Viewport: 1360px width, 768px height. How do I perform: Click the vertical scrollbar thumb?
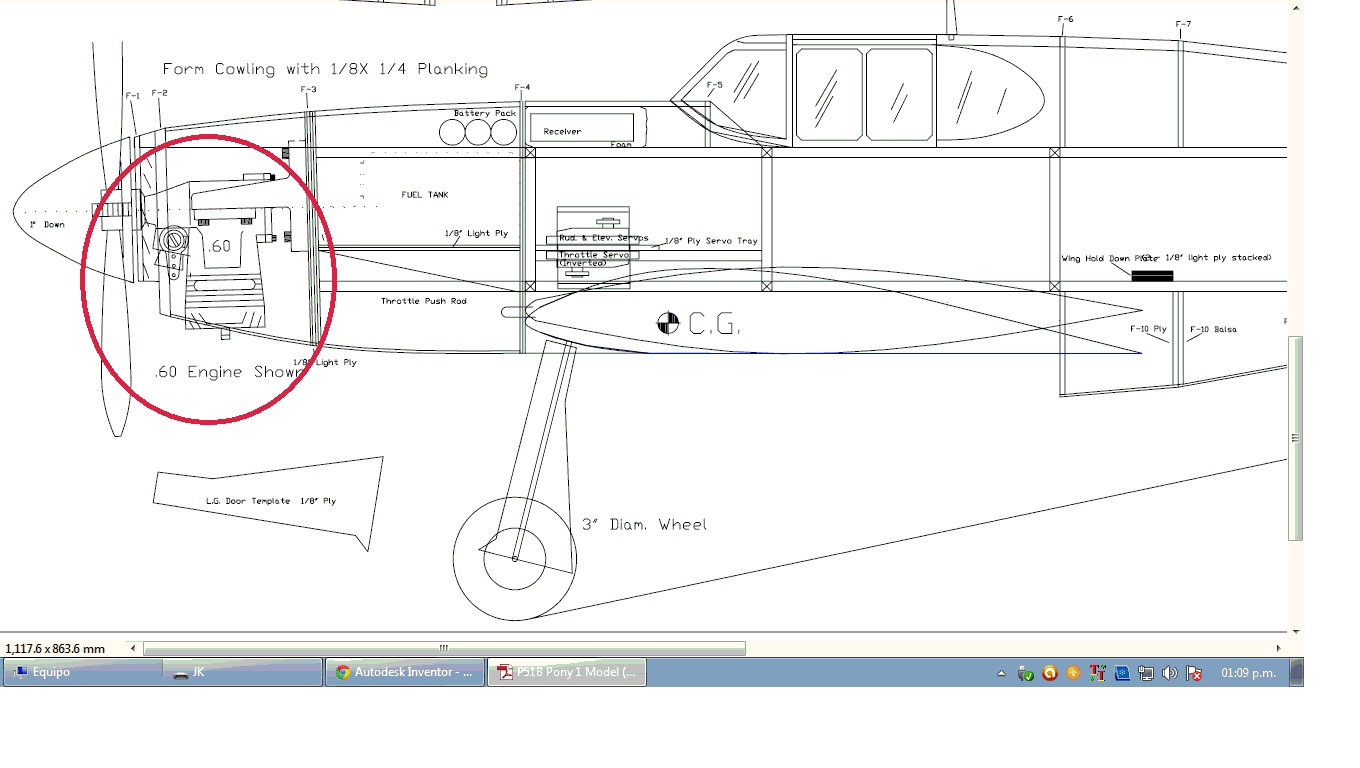pos(1297,438)
